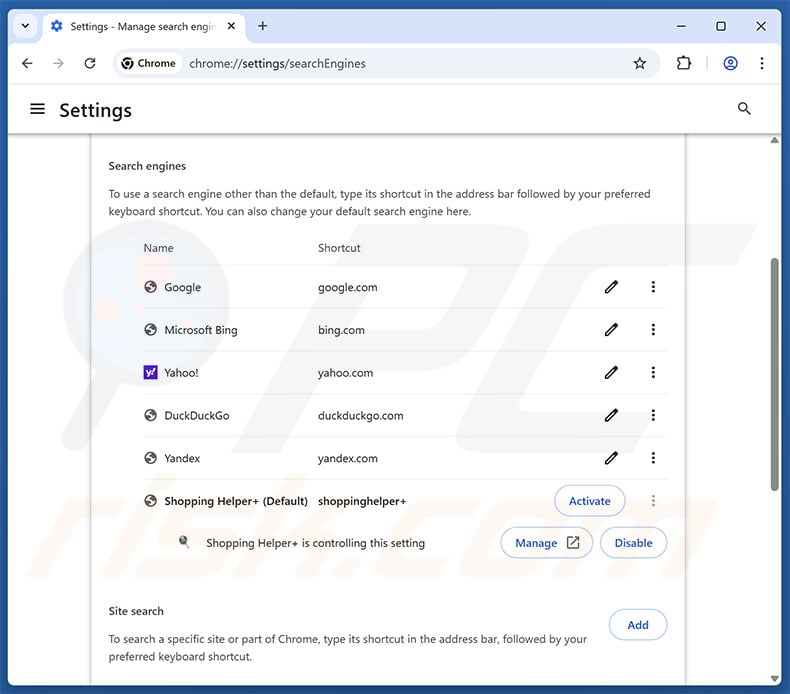The width and height of the screenshot is (790, 694).
Task: Select the Microsoft Bing row name
Action: [201, 330]
